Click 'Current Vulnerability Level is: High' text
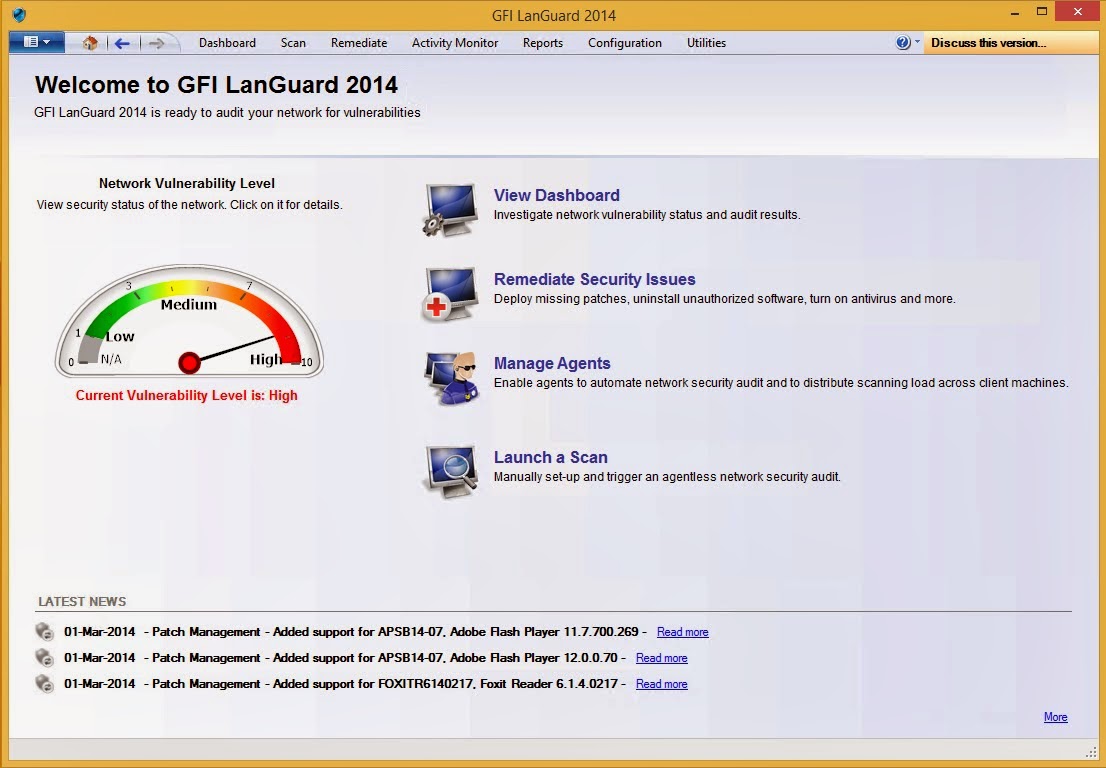Image resolution: width=1106 pixels, height=768 pixels. point(187,396)
